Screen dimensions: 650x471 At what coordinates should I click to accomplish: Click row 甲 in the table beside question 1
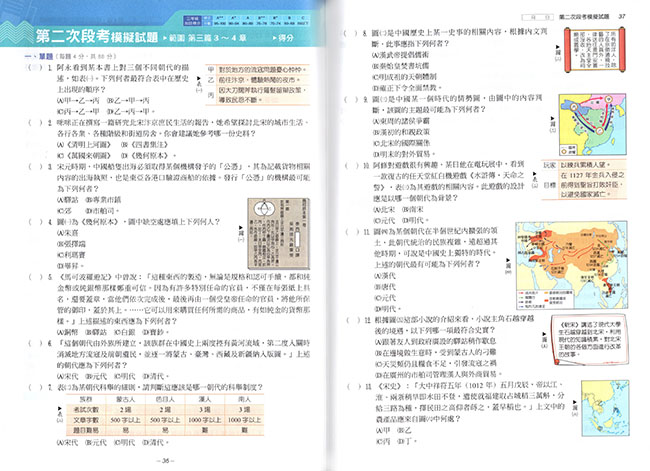(258, 69)
